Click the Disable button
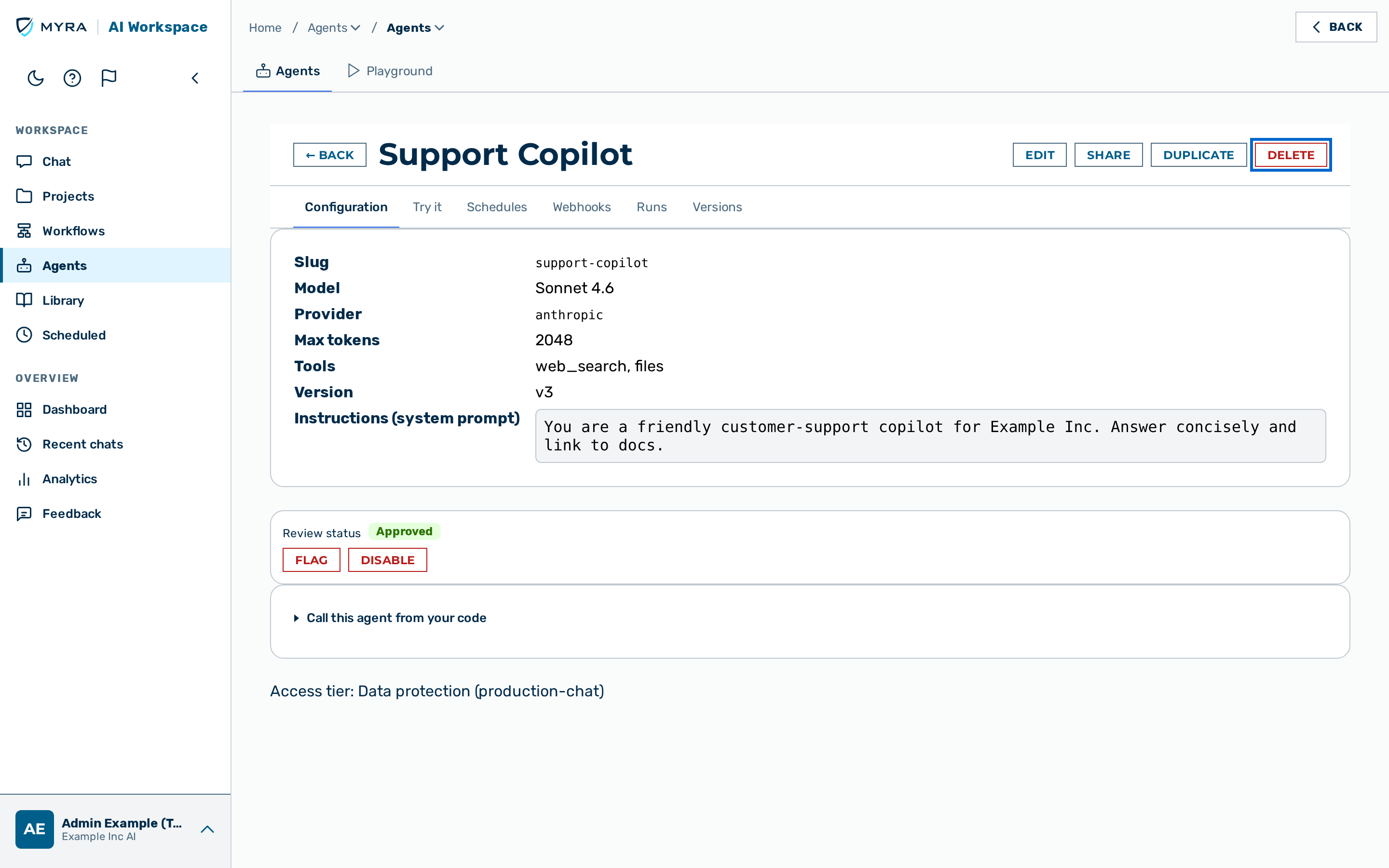Screen dimensions: 1389x868 coord(387,560)
